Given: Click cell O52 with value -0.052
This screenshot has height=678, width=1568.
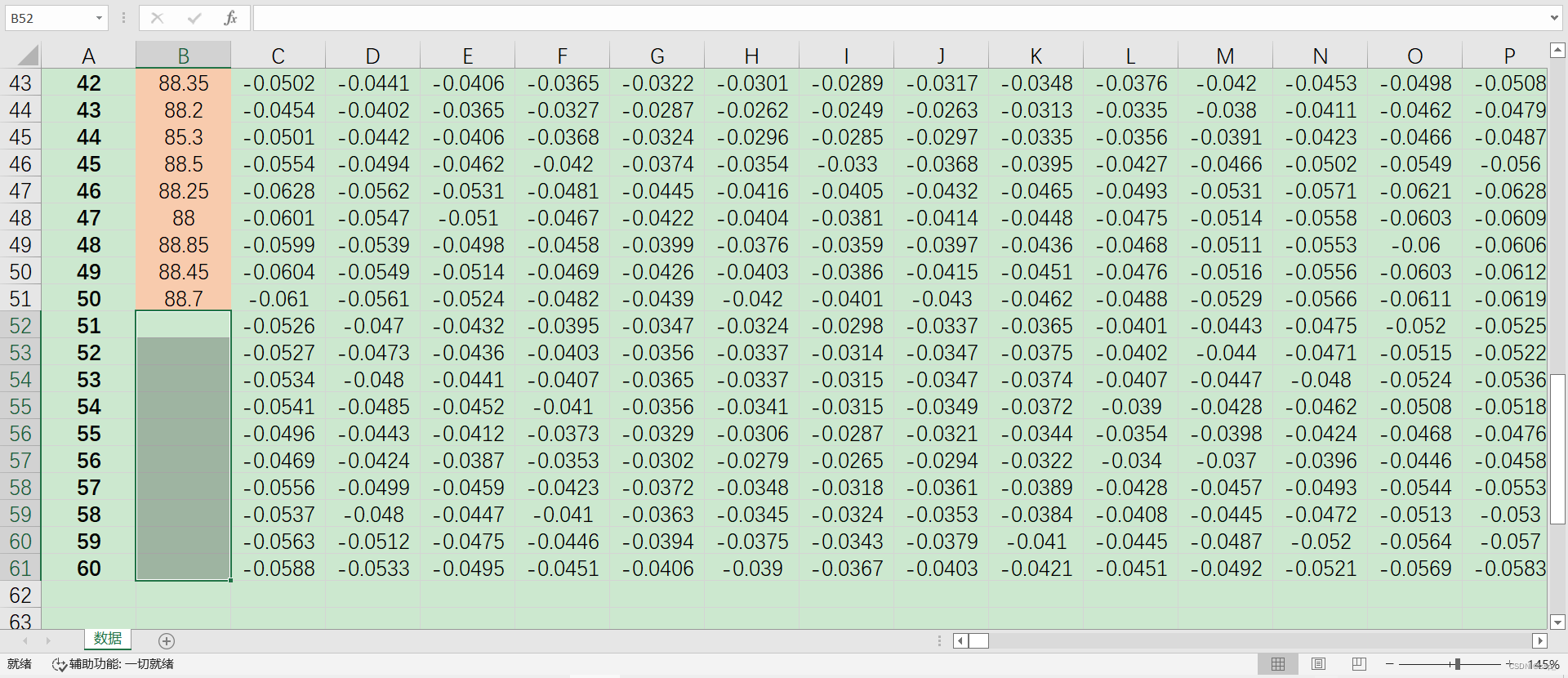Looking at the screenshot, I should point(1414,326).
